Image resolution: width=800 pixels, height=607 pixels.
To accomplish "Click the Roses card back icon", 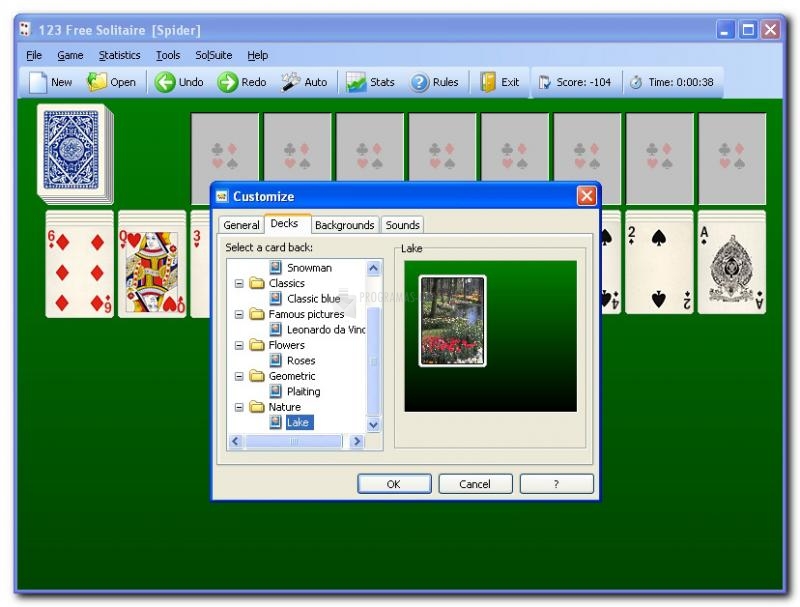I will point(276,360).
